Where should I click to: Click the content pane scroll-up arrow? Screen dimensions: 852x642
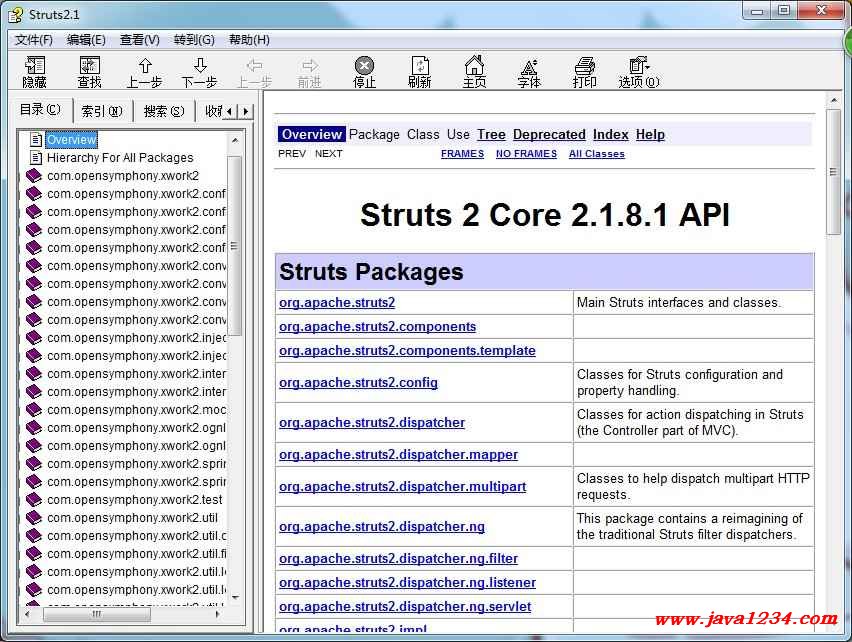pos(834,100)
